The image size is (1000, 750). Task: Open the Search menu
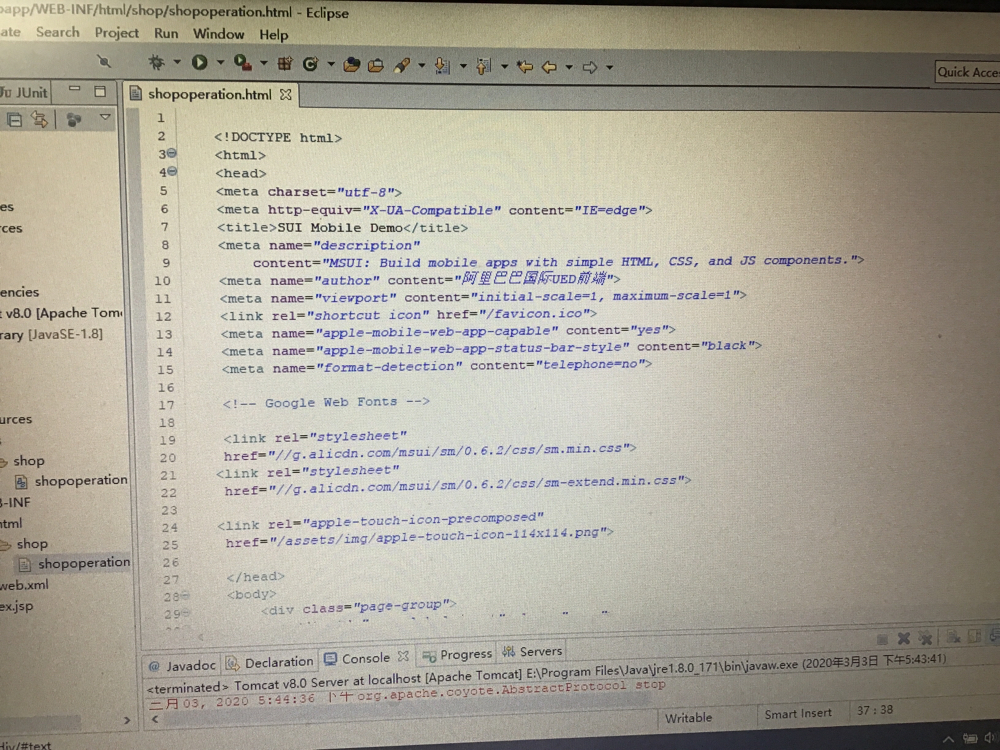tap(57, 32)
